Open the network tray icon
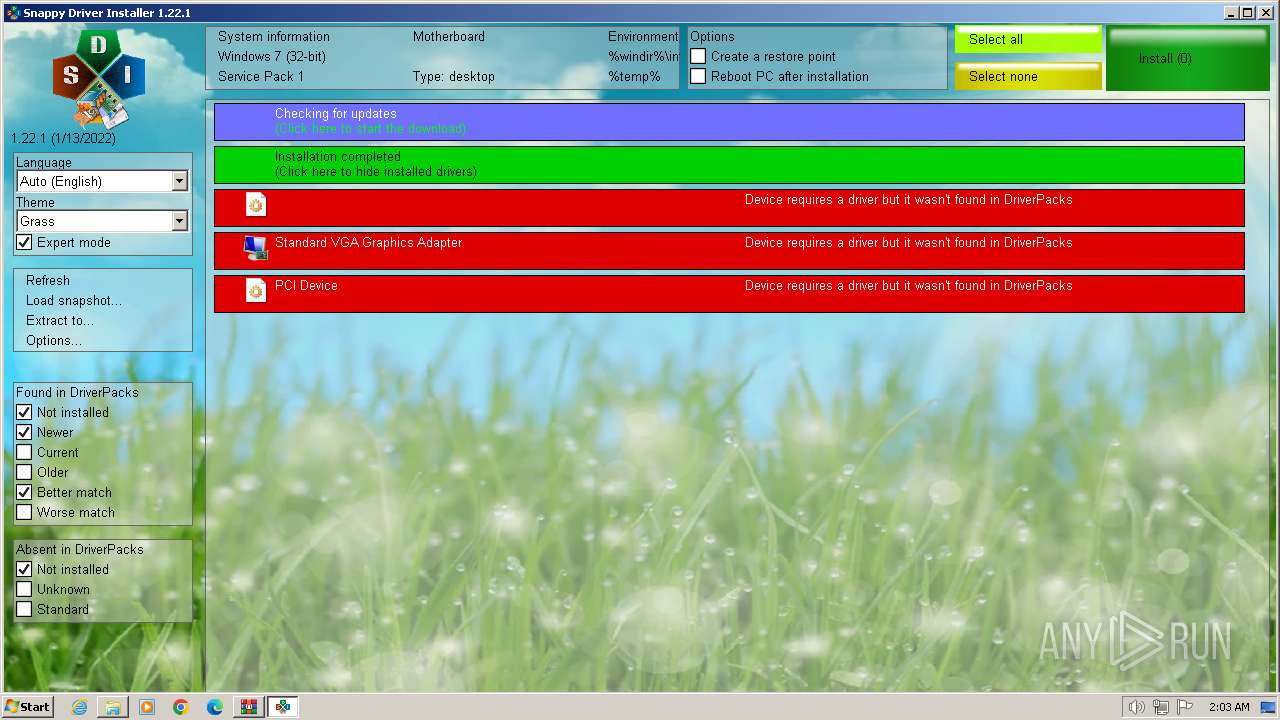The image size is (1280, 720). pos(1161,707)
